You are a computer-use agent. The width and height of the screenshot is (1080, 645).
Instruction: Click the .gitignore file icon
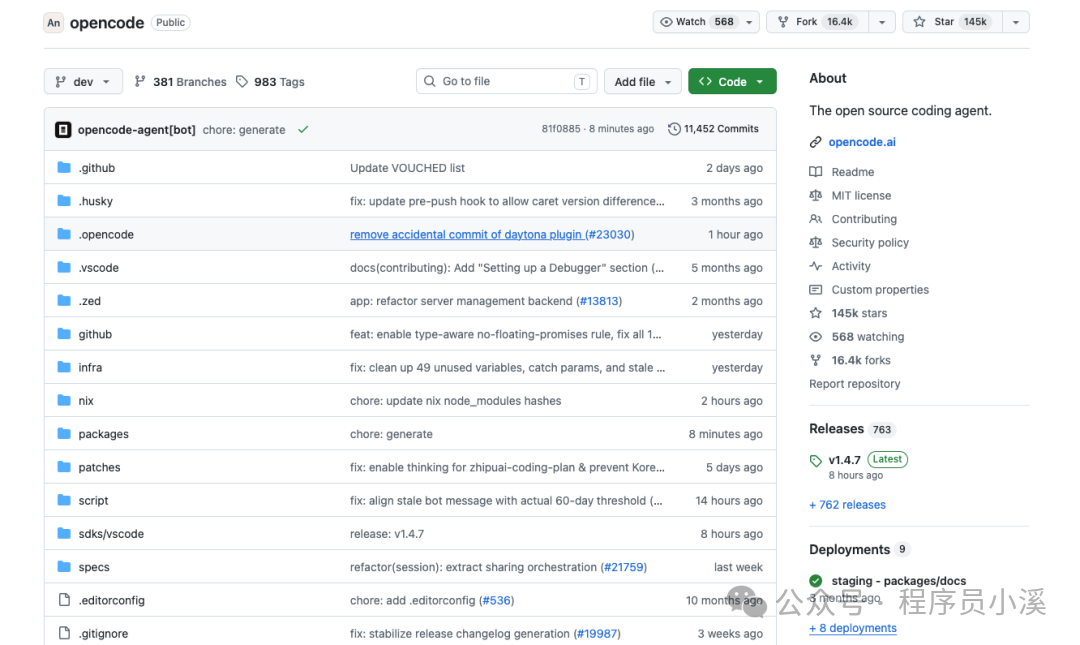(64, 633)
